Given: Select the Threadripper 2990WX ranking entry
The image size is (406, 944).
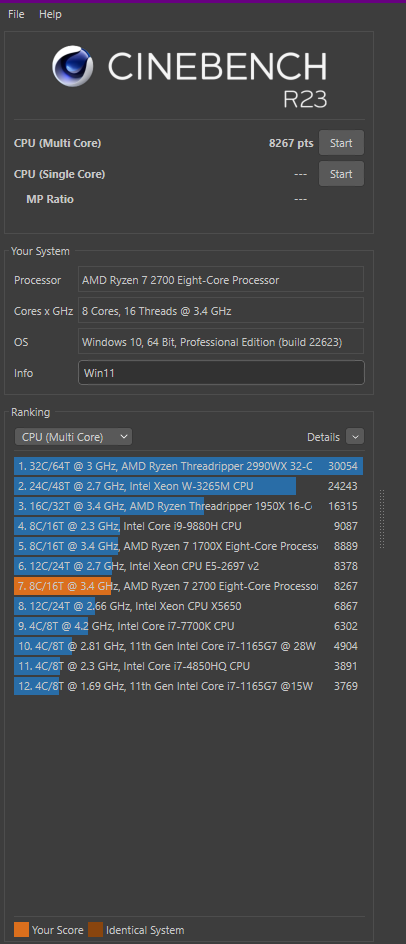Looking at the screenshot, I should pos(189,467).
